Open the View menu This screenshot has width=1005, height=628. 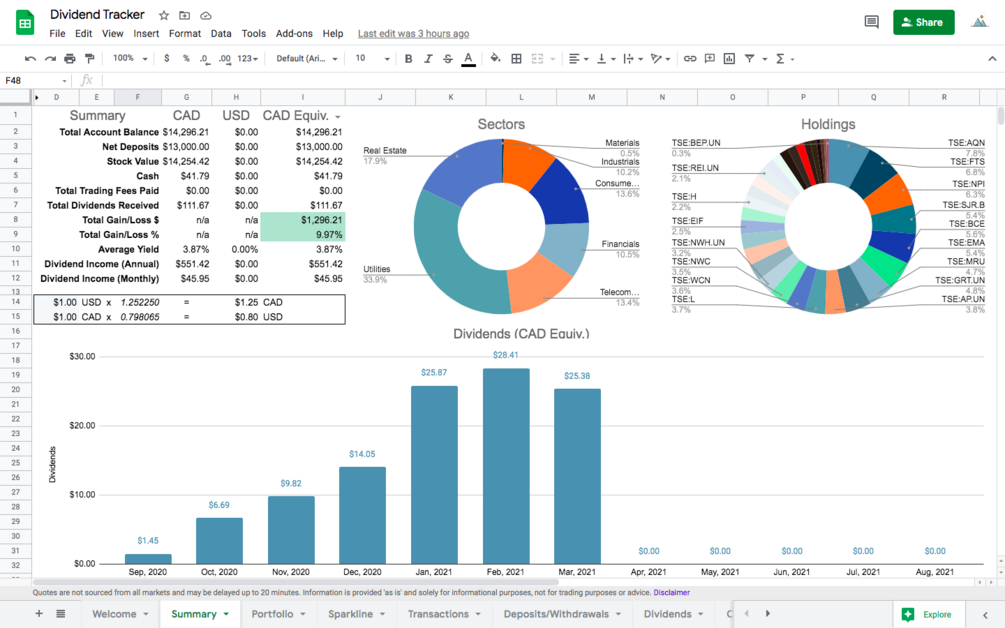(x=112, y=33)
